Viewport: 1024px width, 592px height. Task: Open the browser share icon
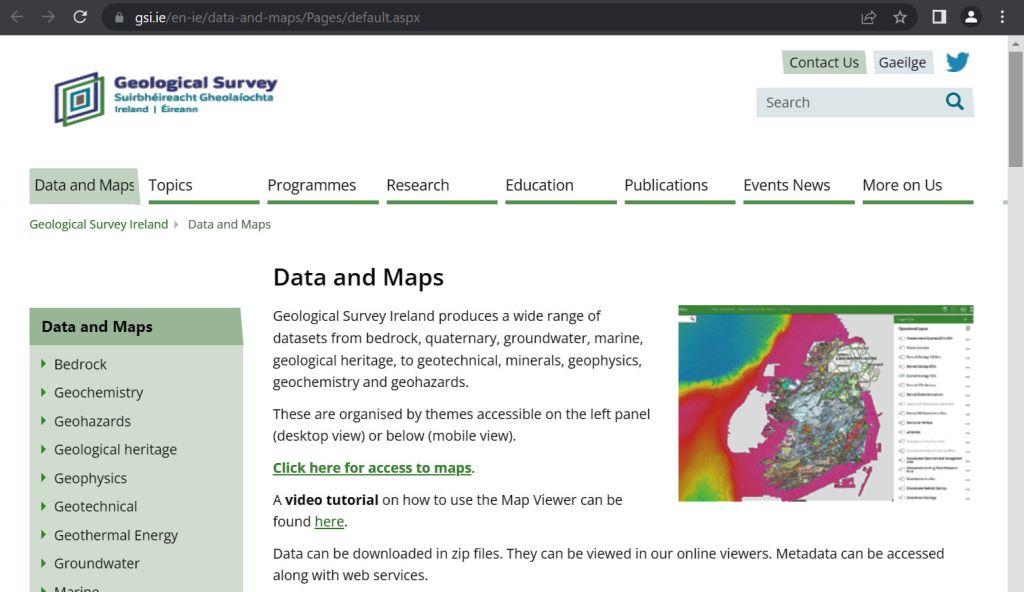[868, 17]
